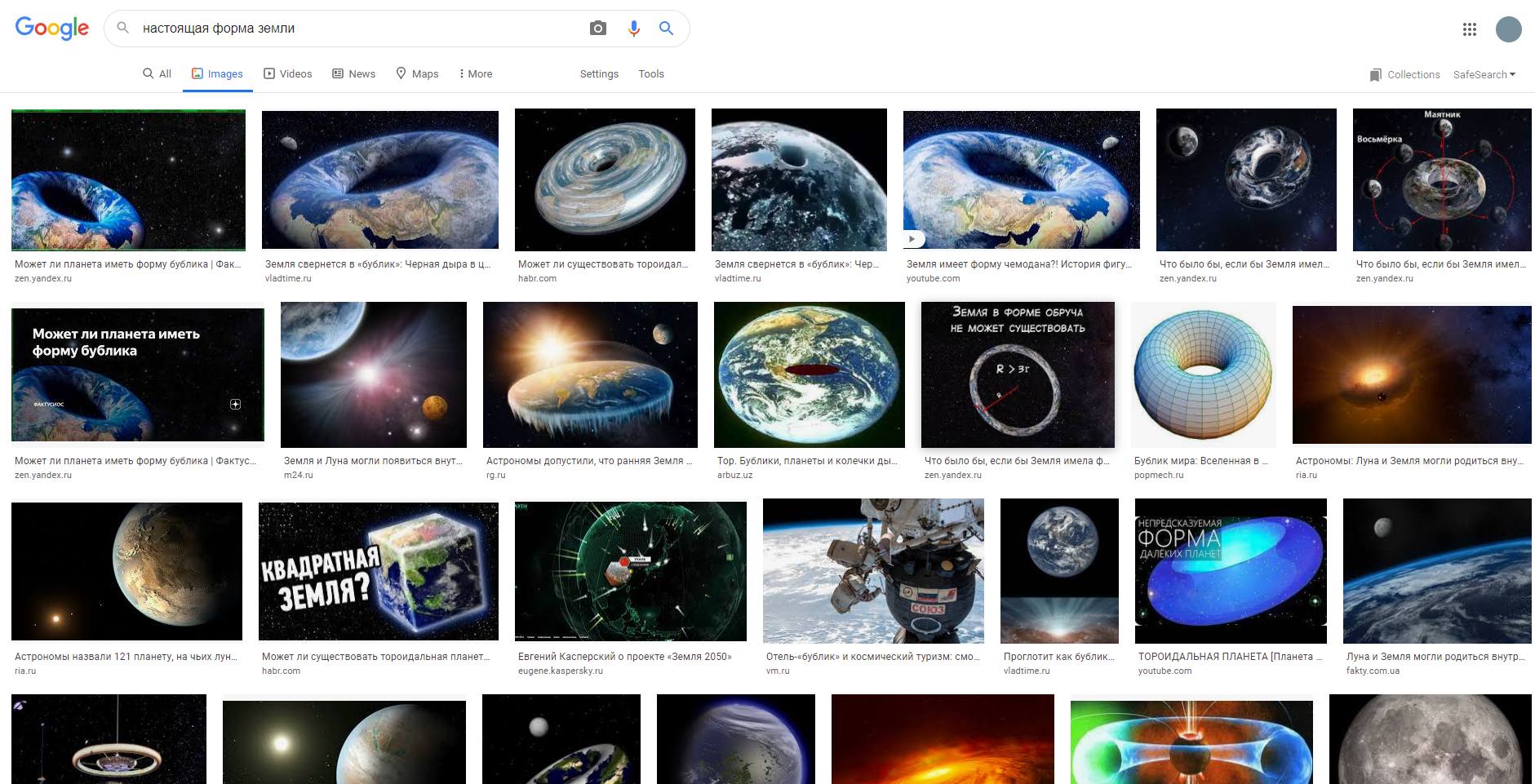Screen dimensions: 1535x784
Task: Open the 'Земля в форме обруча' thumbnail
Action: (1018, 374)
